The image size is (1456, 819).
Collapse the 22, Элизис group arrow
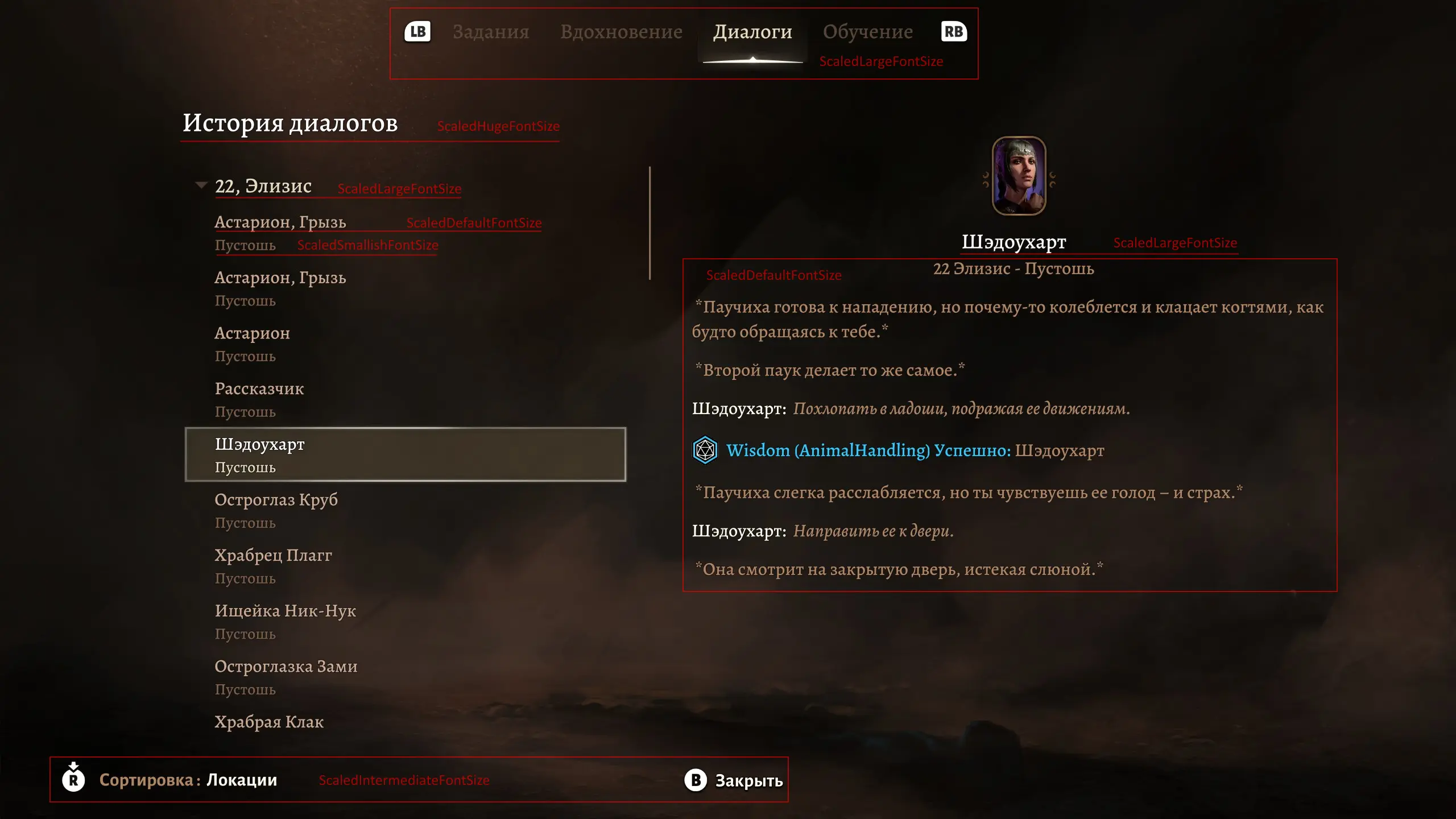pos(201,185)
